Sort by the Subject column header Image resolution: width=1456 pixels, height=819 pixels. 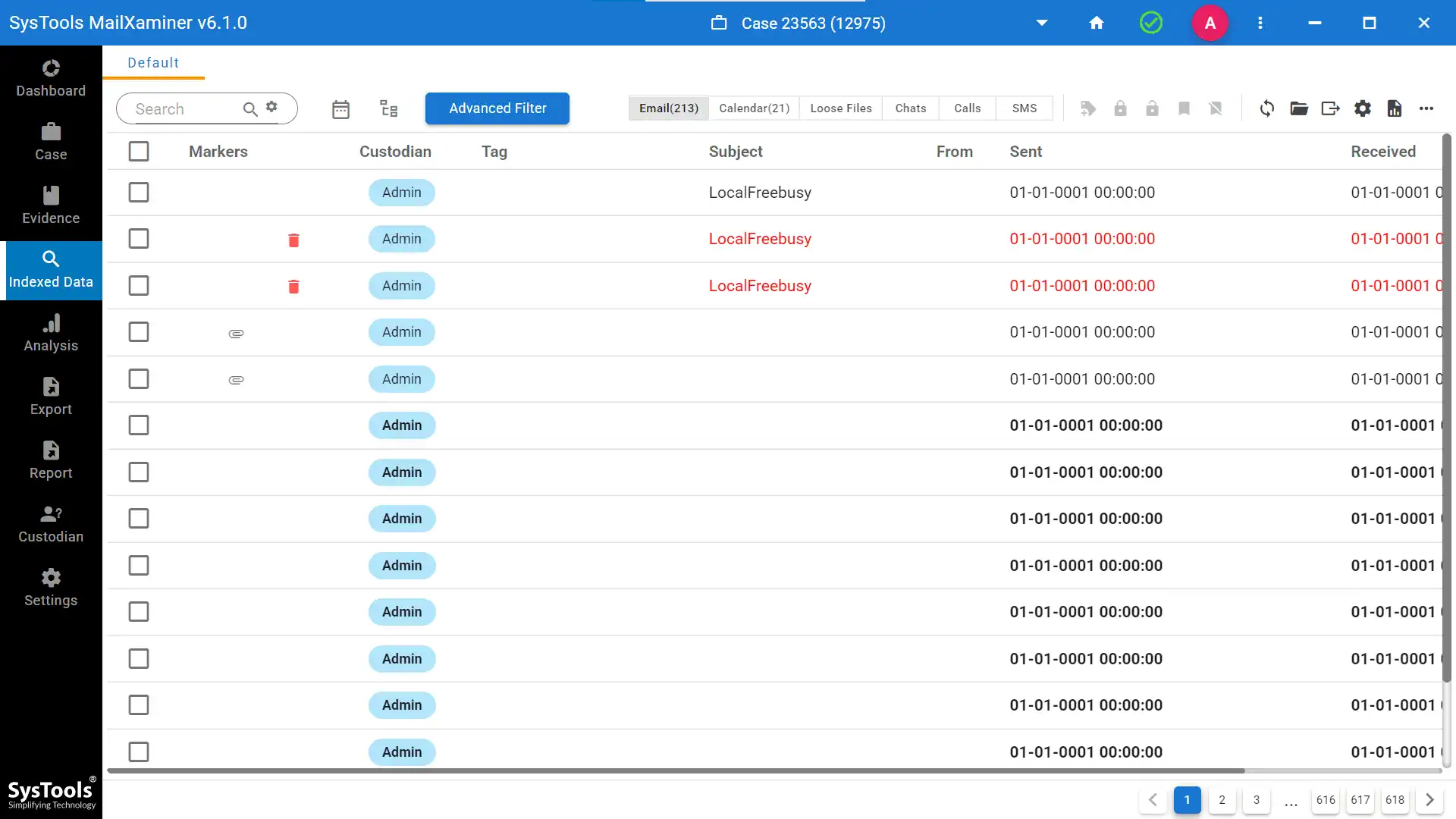736,152
